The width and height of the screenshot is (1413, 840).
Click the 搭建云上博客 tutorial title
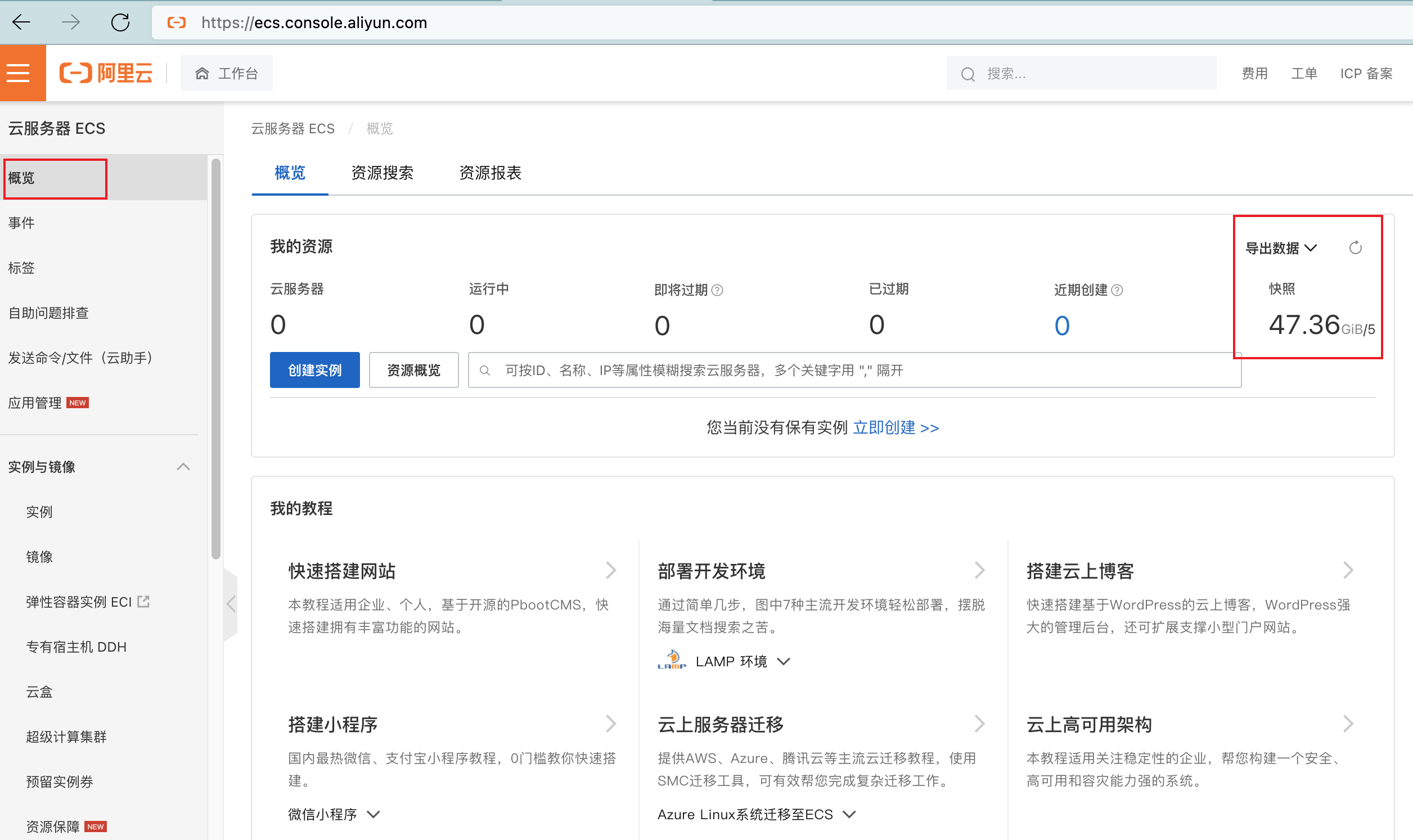click(1080, 571)
